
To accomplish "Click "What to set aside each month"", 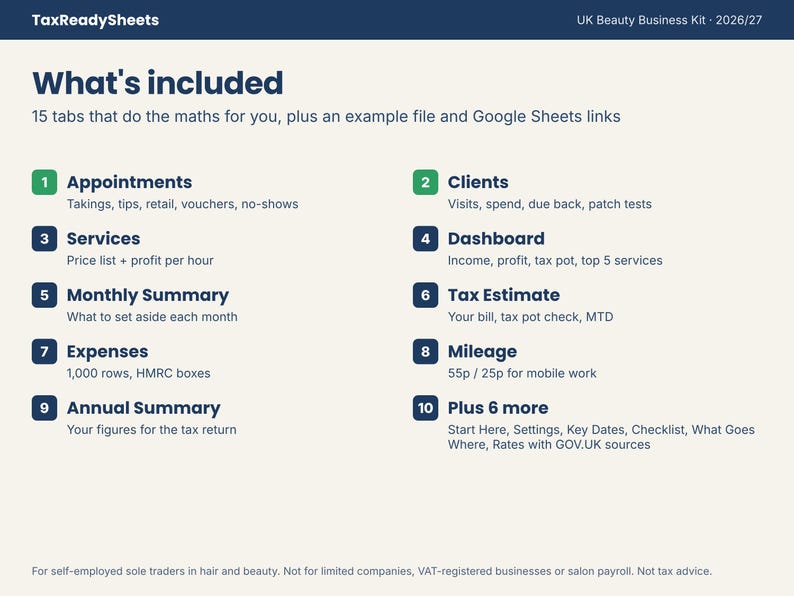I will (x=152, y=317).
